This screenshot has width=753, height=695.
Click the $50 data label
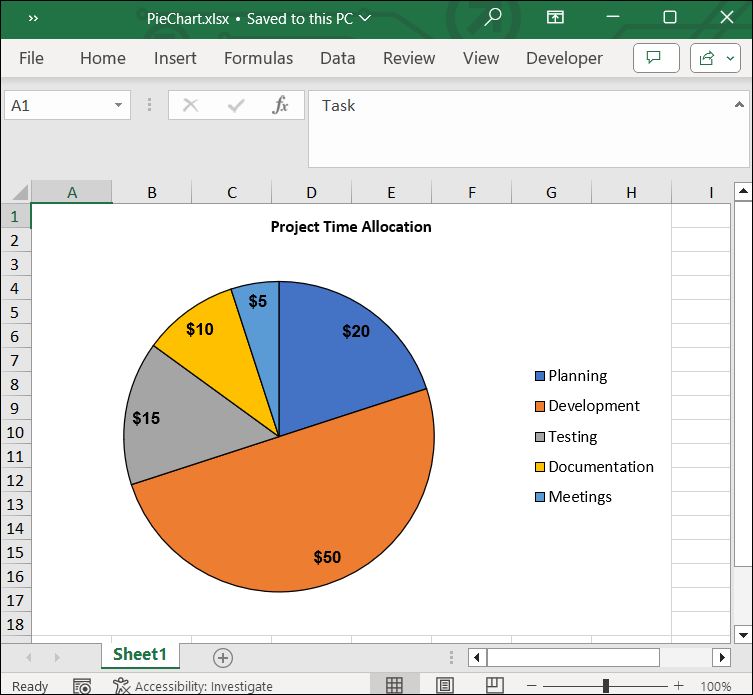[x=327, y=557]
